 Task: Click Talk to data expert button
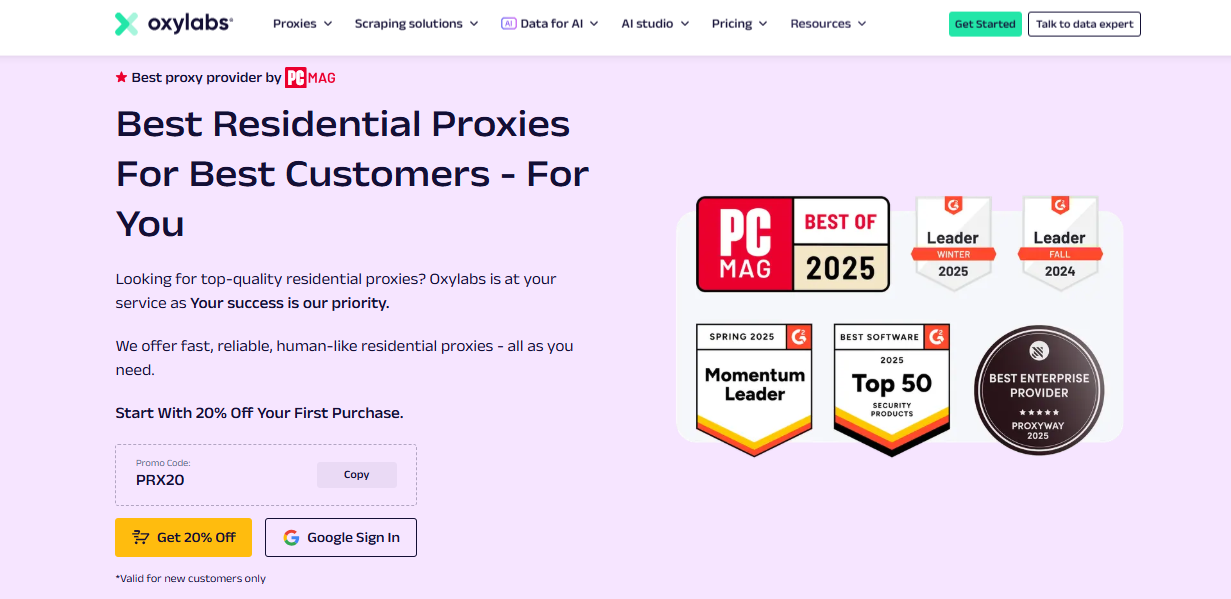pos(1084,24)
